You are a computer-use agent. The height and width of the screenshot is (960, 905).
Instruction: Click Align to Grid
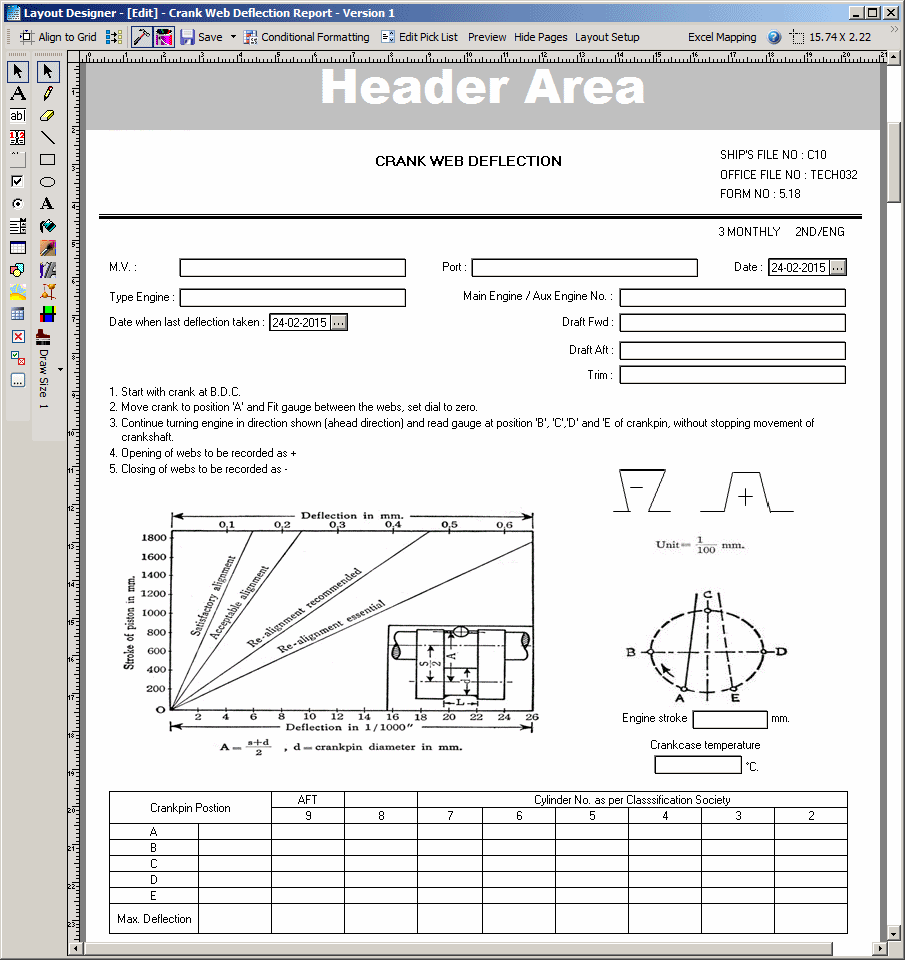point(58,37)
